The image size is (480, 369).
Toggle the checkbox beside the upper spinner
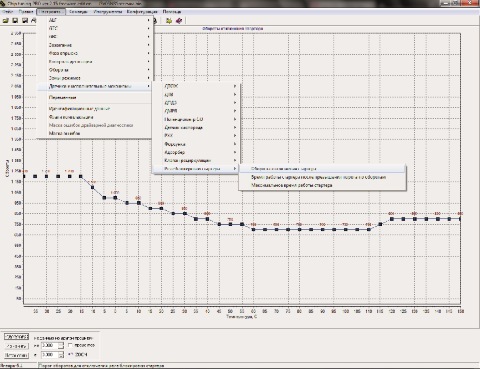point(70,345)
